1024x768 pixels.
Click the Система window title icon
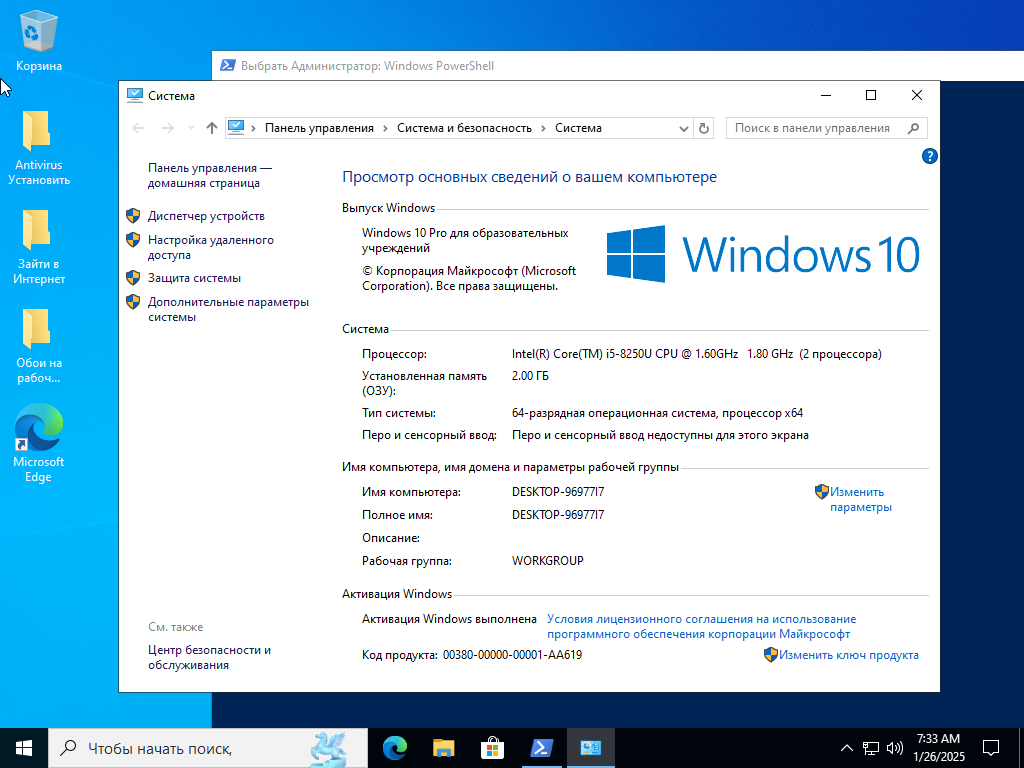135,95
